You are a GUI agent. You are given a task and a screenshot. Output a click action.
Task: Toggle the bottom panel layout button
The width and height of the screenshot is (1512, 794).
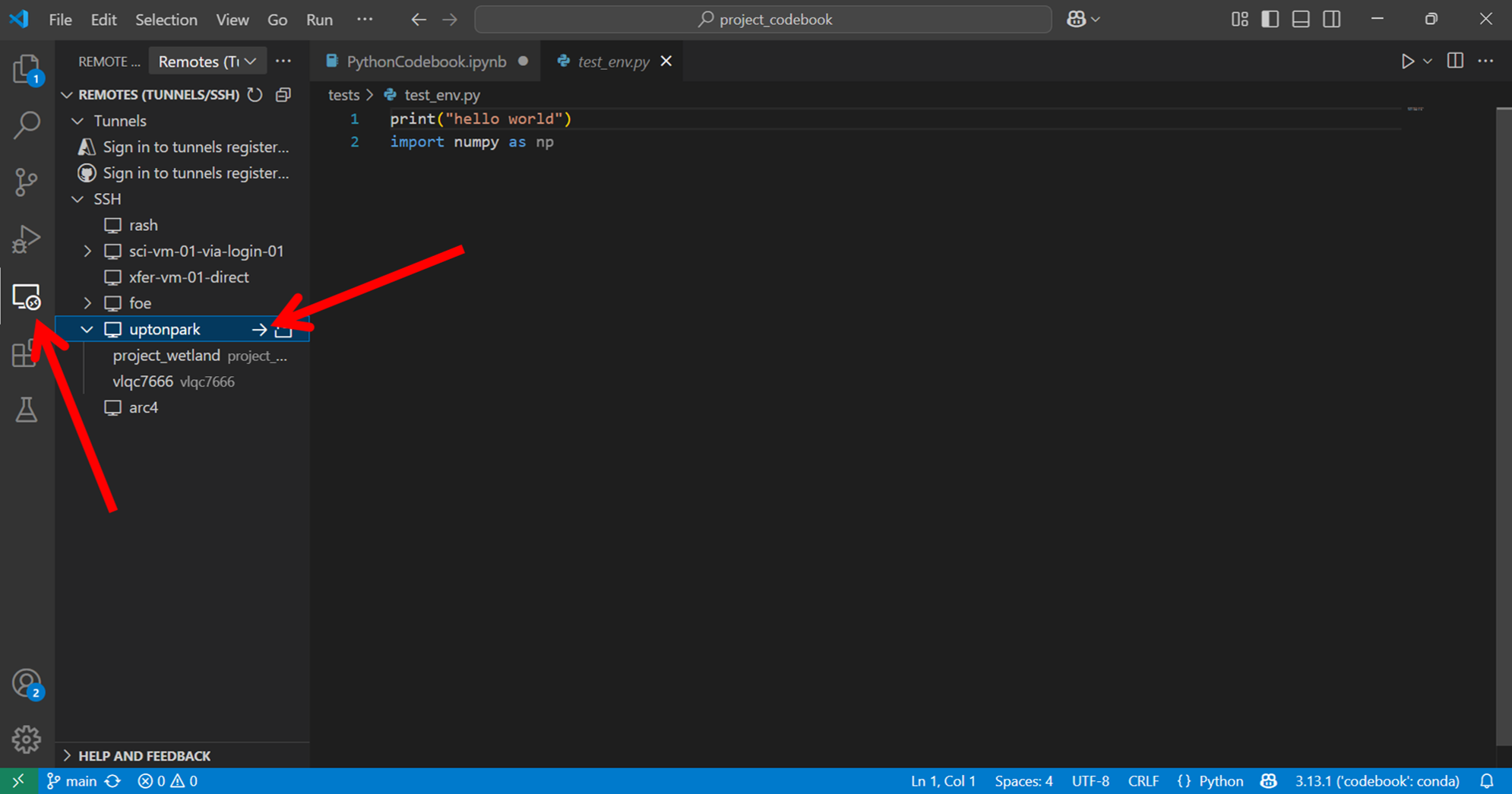(1301, 20)
